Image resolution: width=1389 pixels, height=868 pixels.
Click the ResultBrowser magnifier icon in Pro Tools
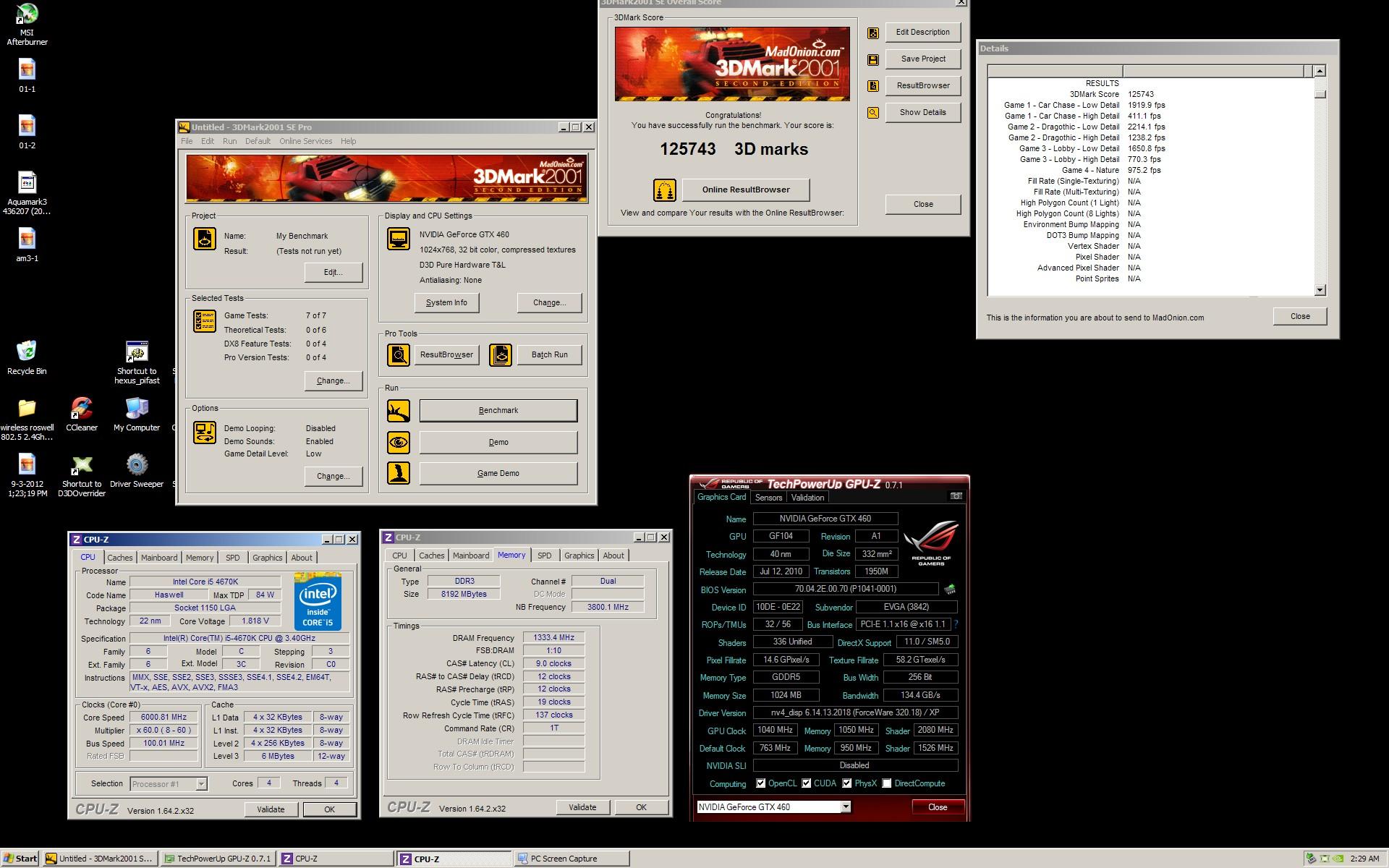click(399, 354)
